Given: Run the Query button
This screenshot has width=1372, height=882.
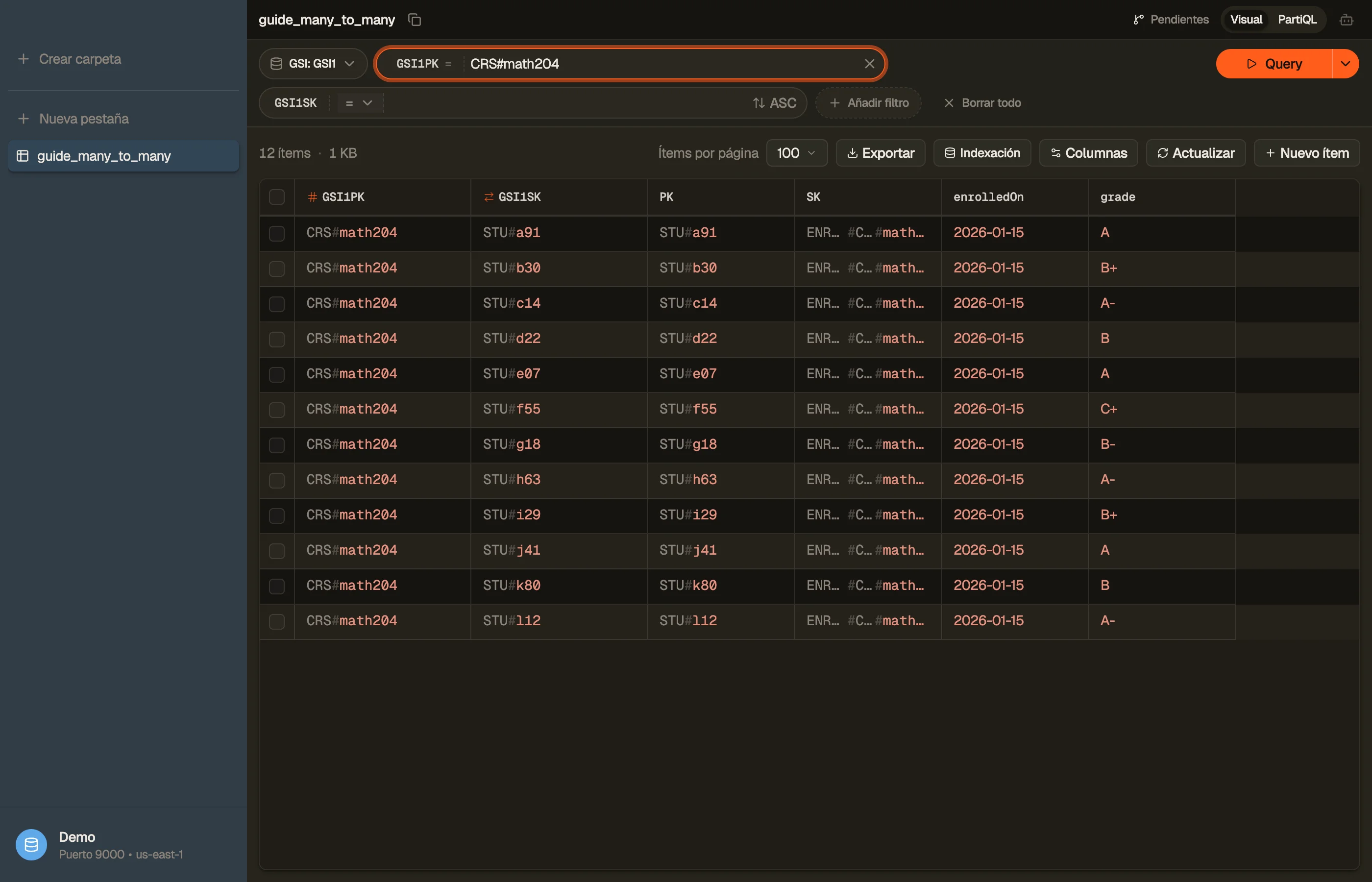Looking at the screenshot, I should point(1274,64).
